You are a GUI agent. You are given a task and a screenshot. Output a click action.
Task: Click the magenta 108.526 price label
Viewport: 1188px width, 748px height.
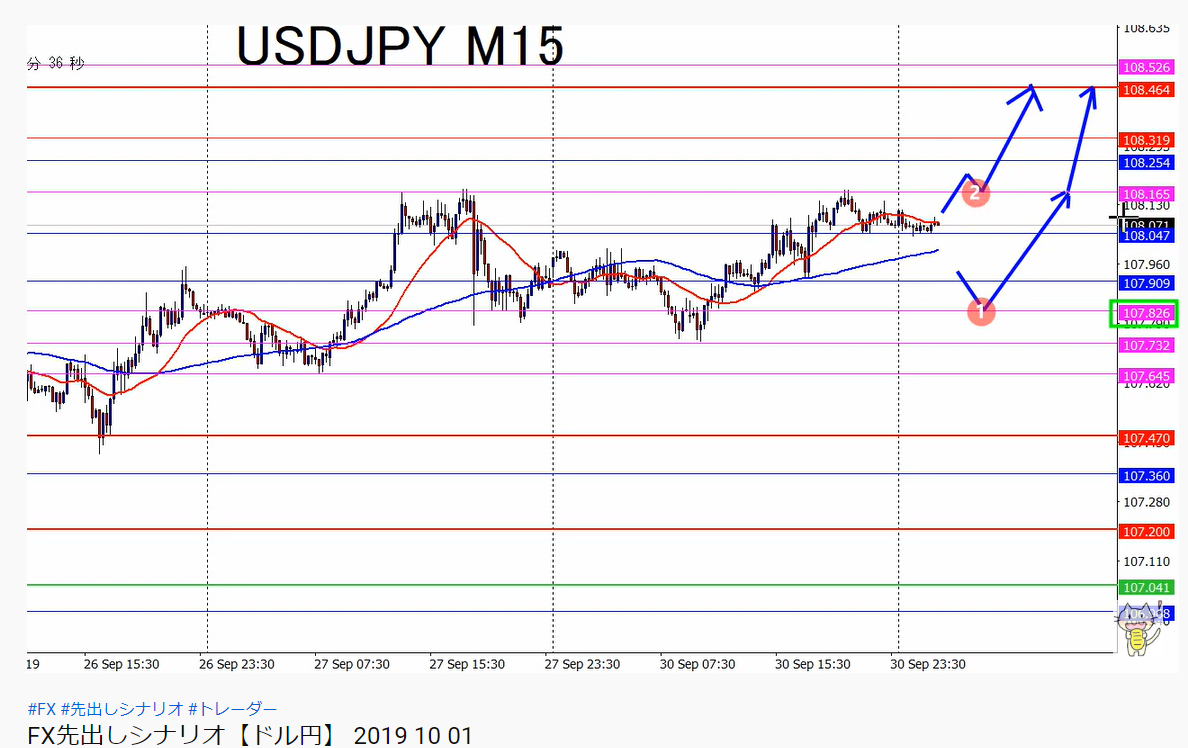[x=1146, y=67]
